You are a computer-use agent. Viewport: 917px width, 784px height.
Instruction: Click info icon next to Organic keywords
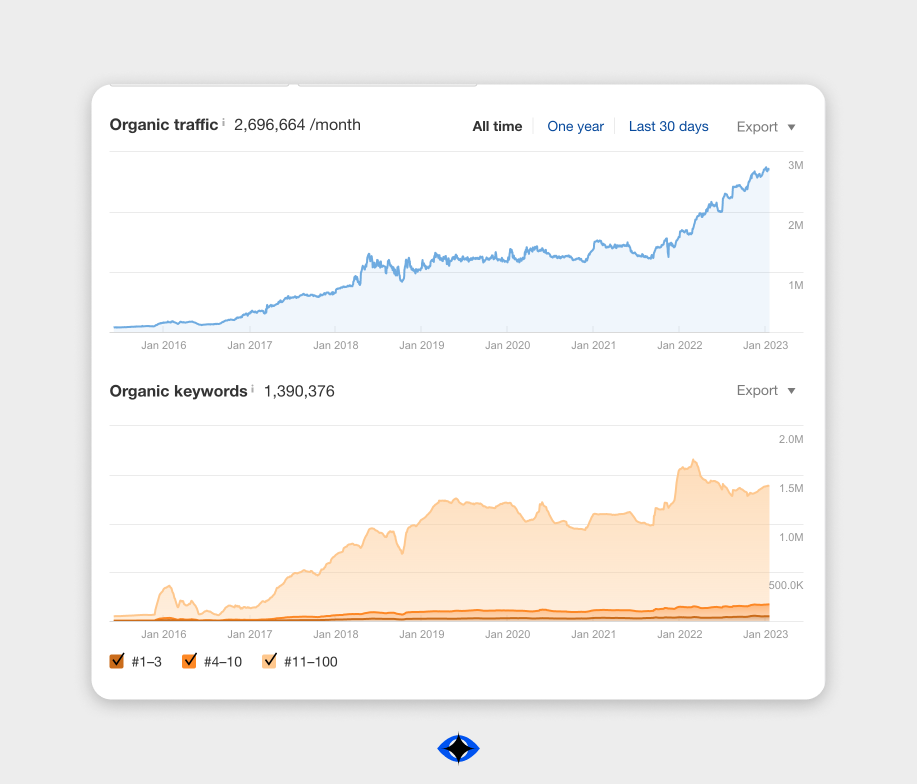tap(253, 388)
